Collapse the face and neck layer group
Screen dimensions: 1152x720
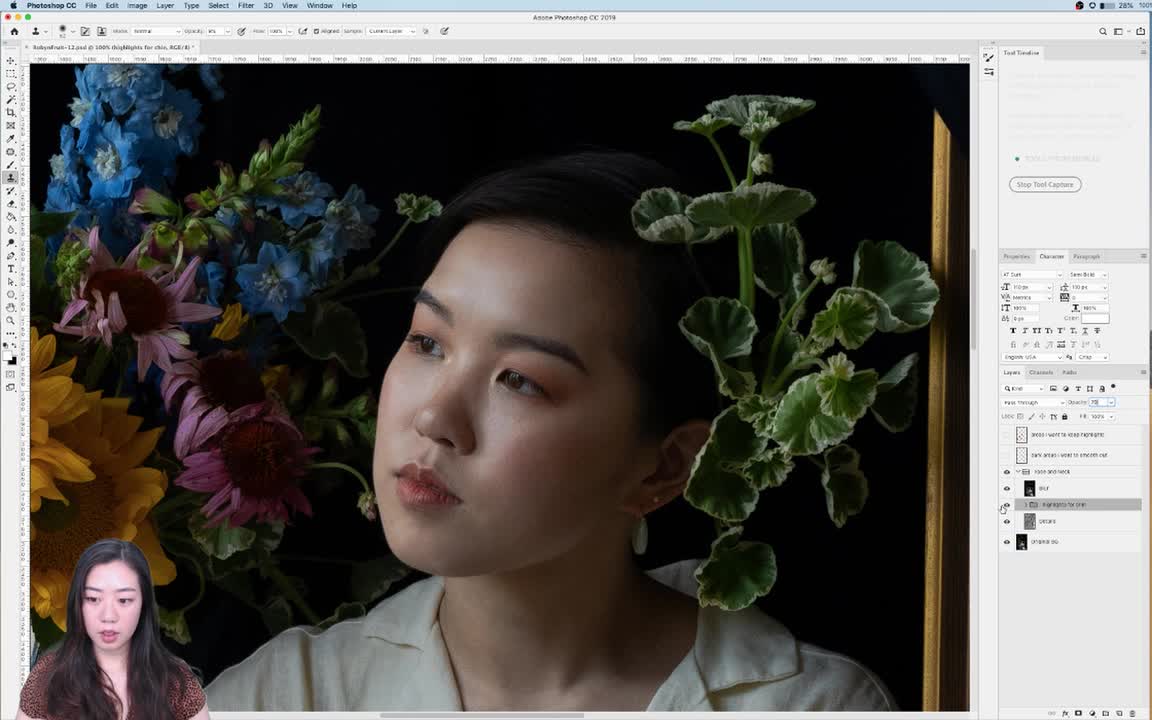coord(1016,471)
